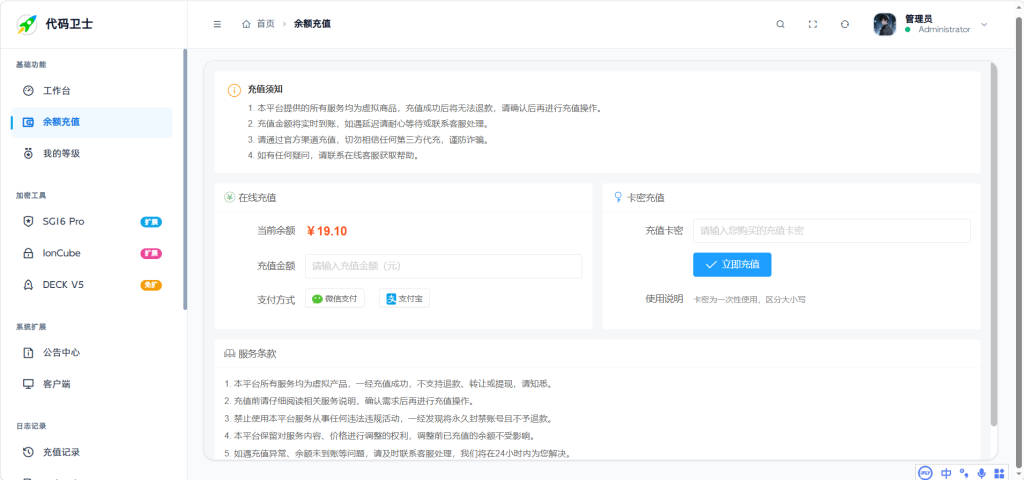Expand the 管理员 user dropdown arrow

pyautogui.click(x=985, y=25)
